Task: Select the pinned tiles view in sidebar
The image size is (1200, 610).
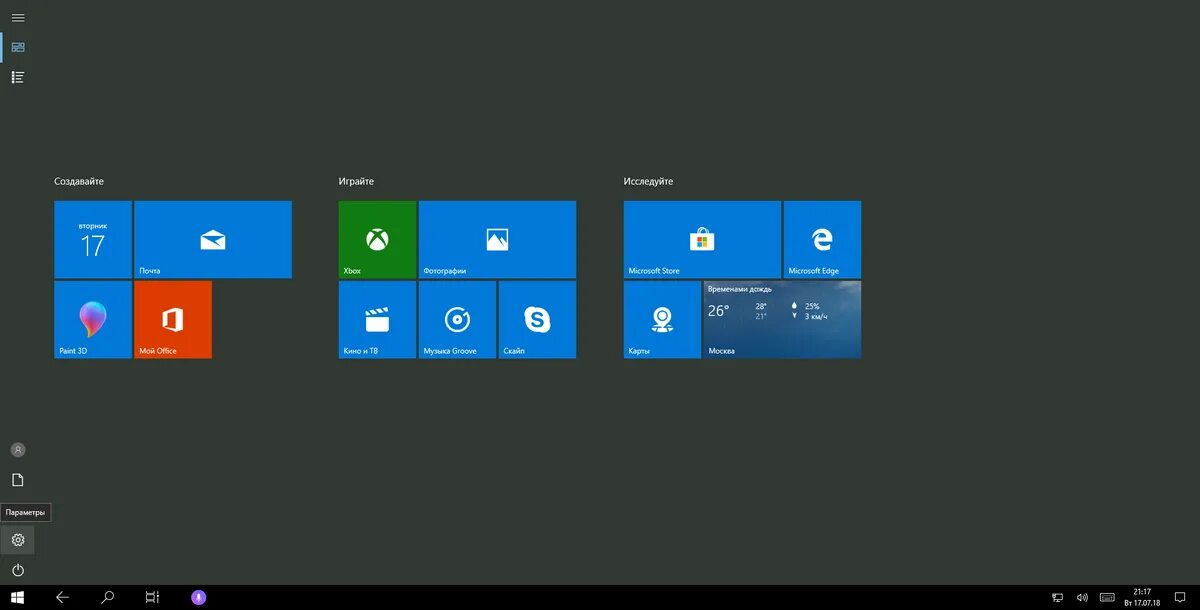Action: (17, 46)
